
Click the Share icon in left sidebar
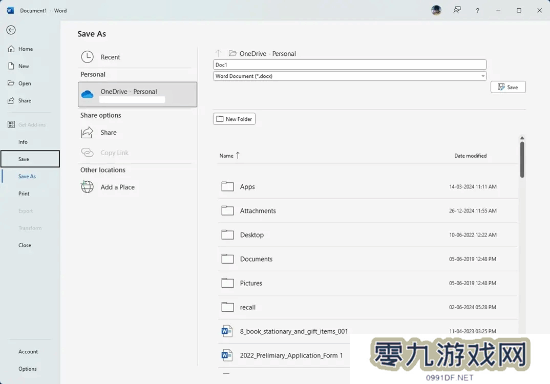coord(11,100)
